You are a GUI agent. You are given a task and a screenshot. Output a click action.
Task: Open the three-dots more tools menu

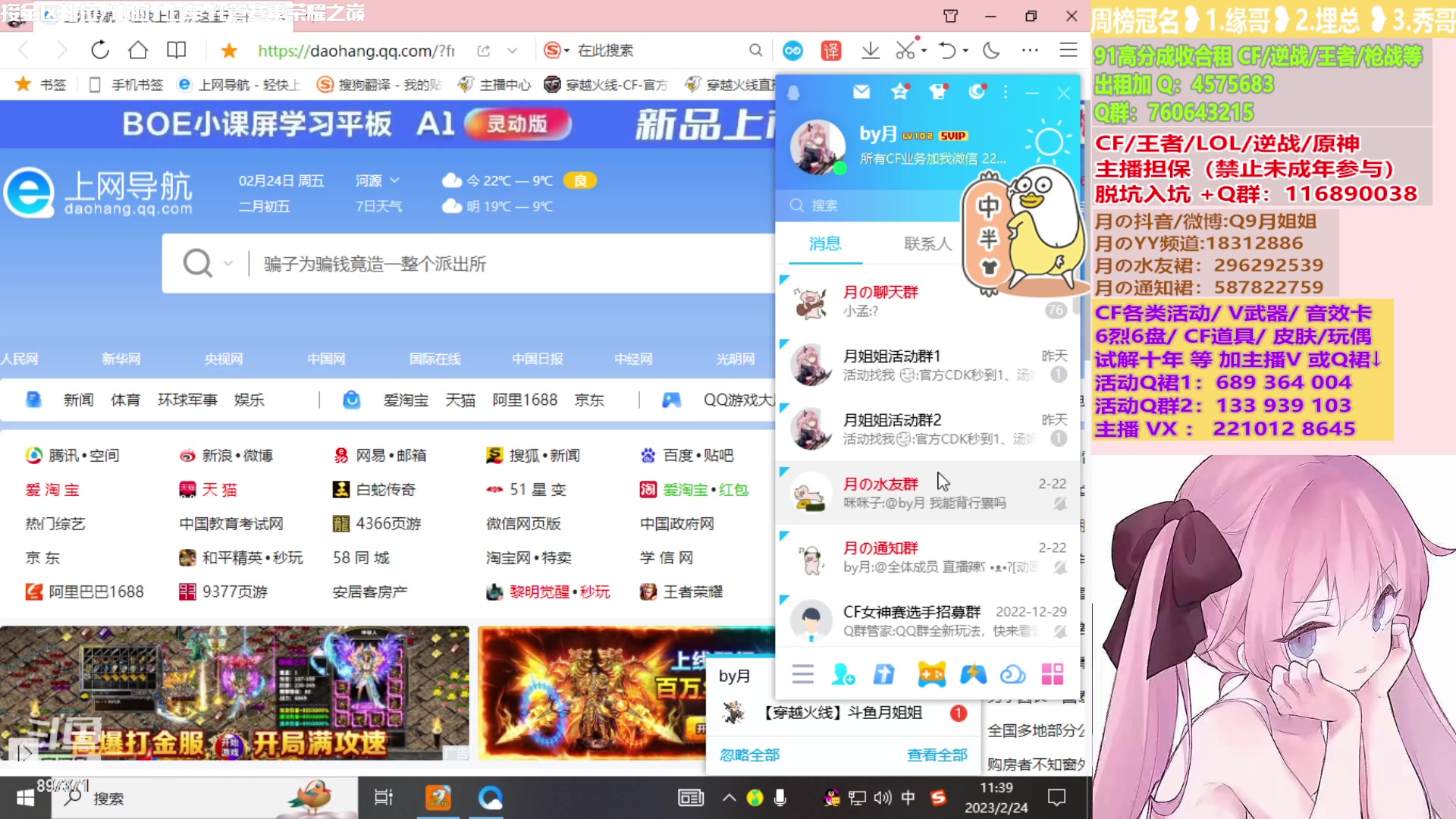[1030, 51]
